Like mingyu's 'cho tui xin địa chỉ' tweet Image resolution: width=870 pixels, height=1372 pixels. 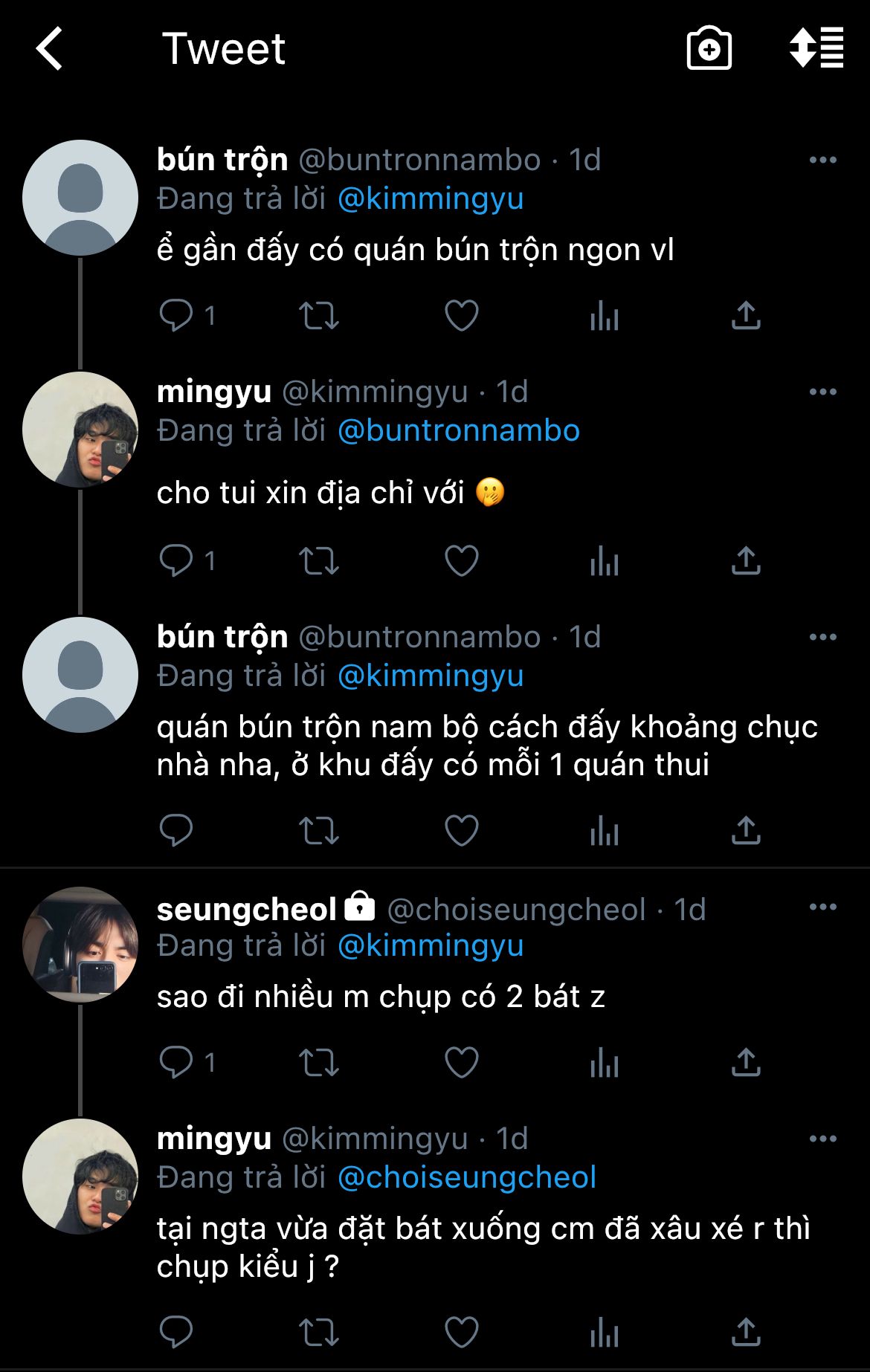461,561
